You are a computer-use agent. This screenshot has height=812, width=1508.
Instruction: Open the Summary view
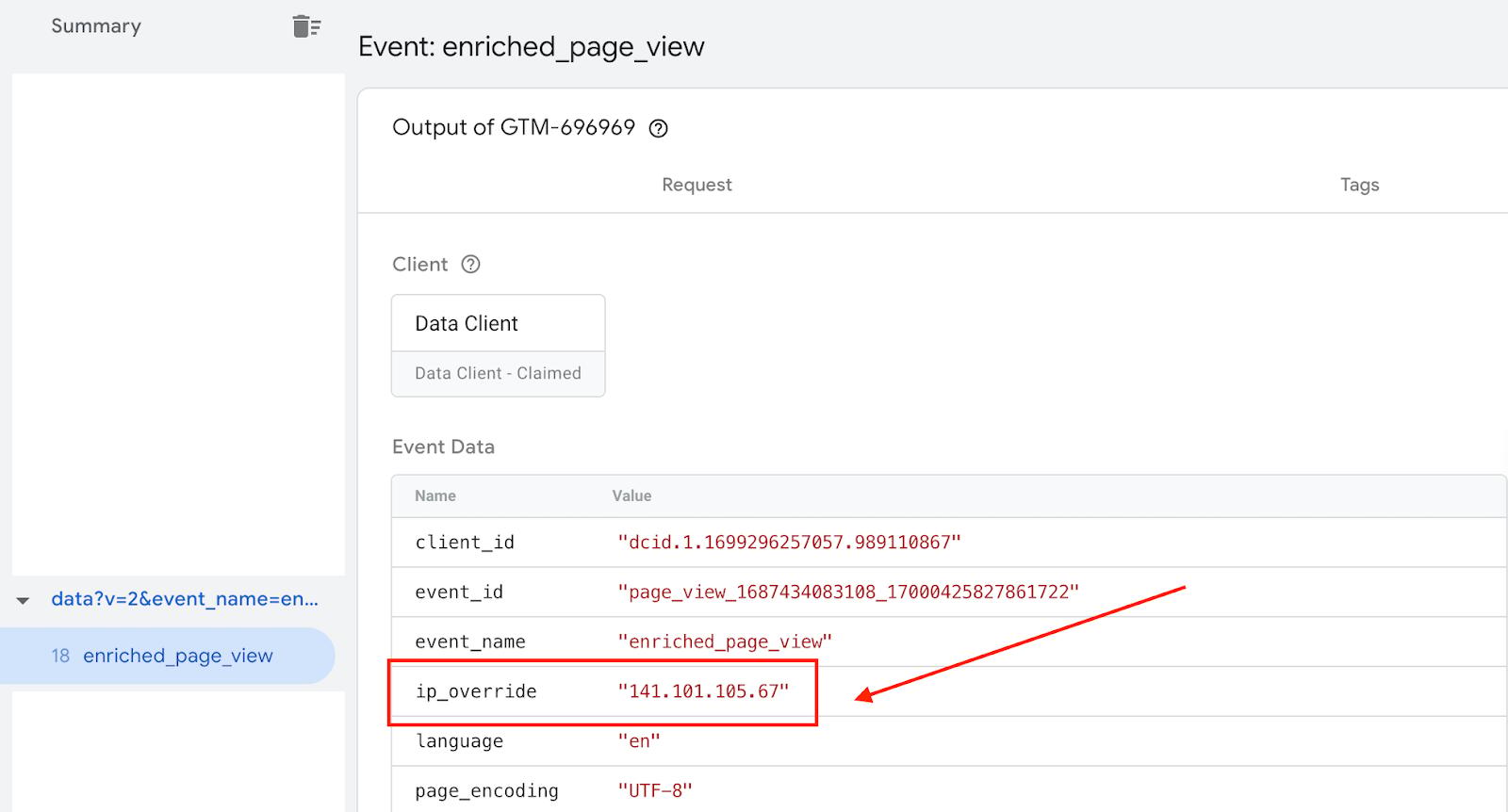[x=96, y=26]
